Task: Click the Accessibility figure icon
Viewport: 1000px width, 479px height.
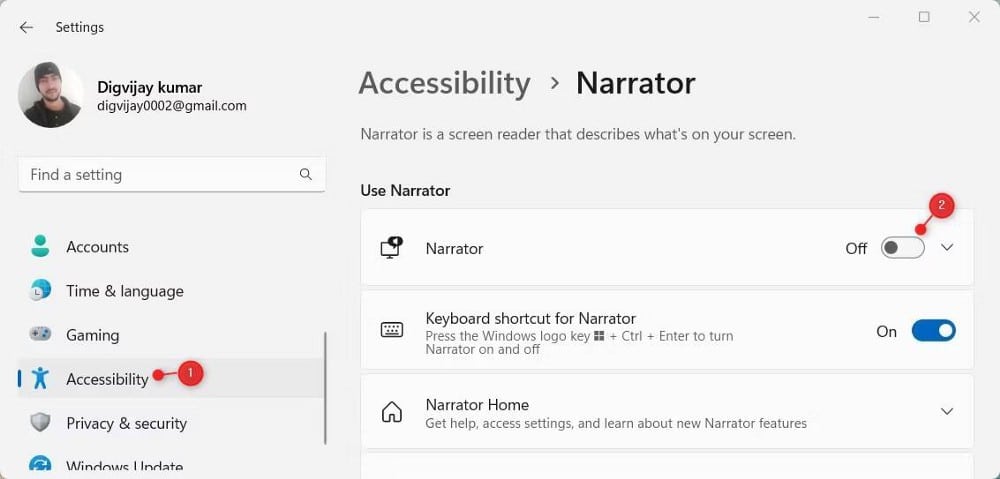Action: pyautogui.click(x=40, y=378)
